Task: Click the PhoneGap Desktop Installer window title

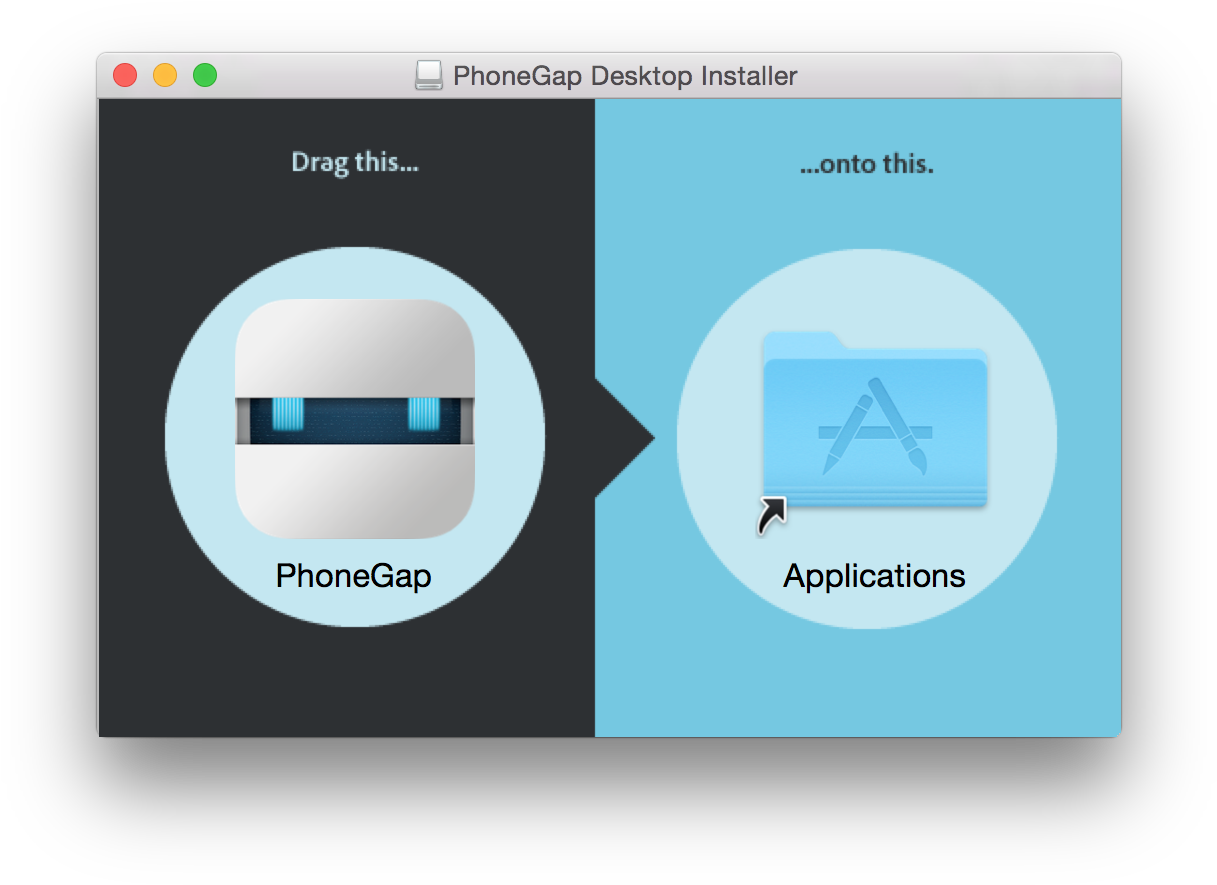Action: click(625, 76)
